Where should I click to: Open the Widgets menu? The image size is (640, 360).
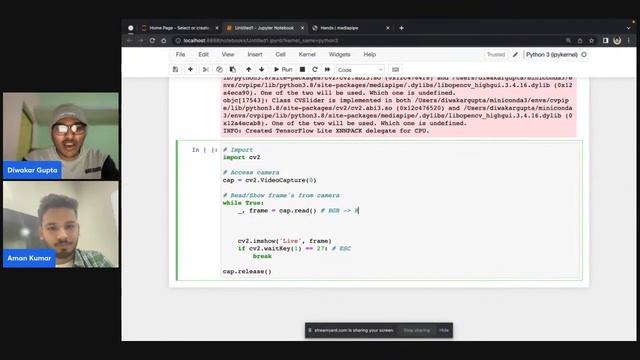click(340, 54)
